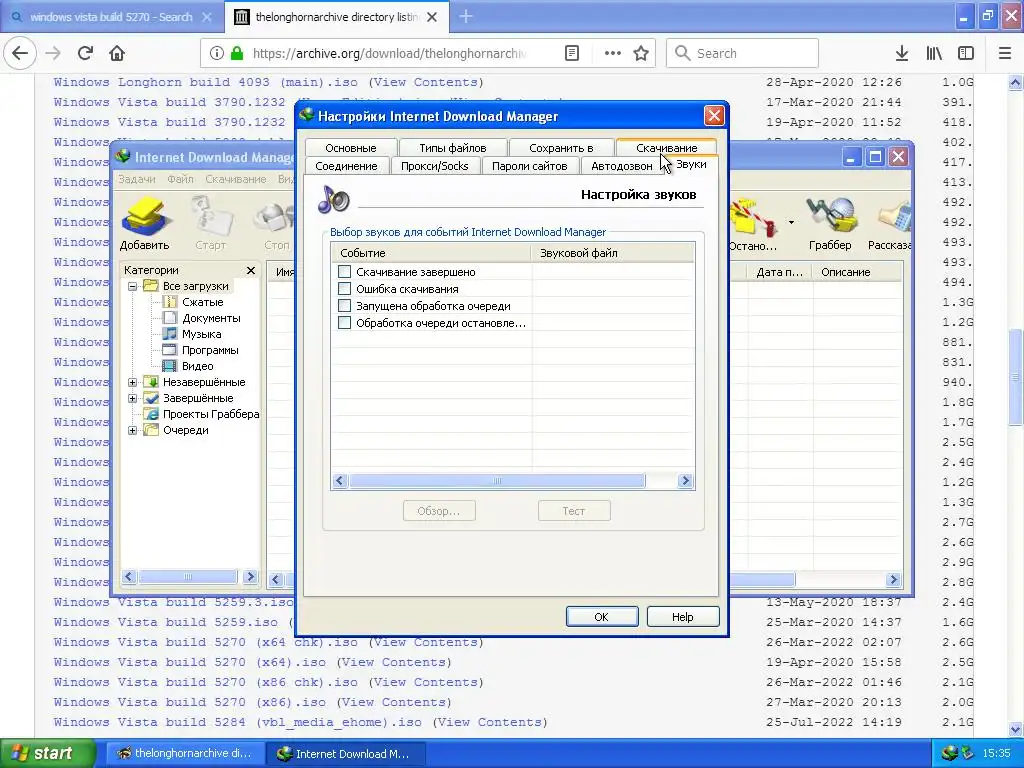The width and height of the screenshot is (1024, 768).
Task: Open Автодозвон settings tab
Action: (x=621, y=166)
